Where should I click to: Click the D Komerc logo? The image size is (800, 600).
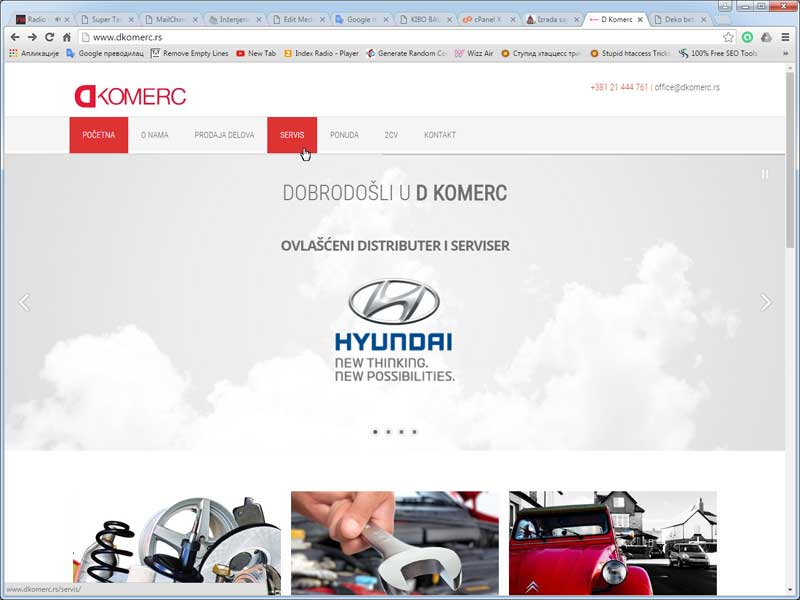(x=130, y=96)
